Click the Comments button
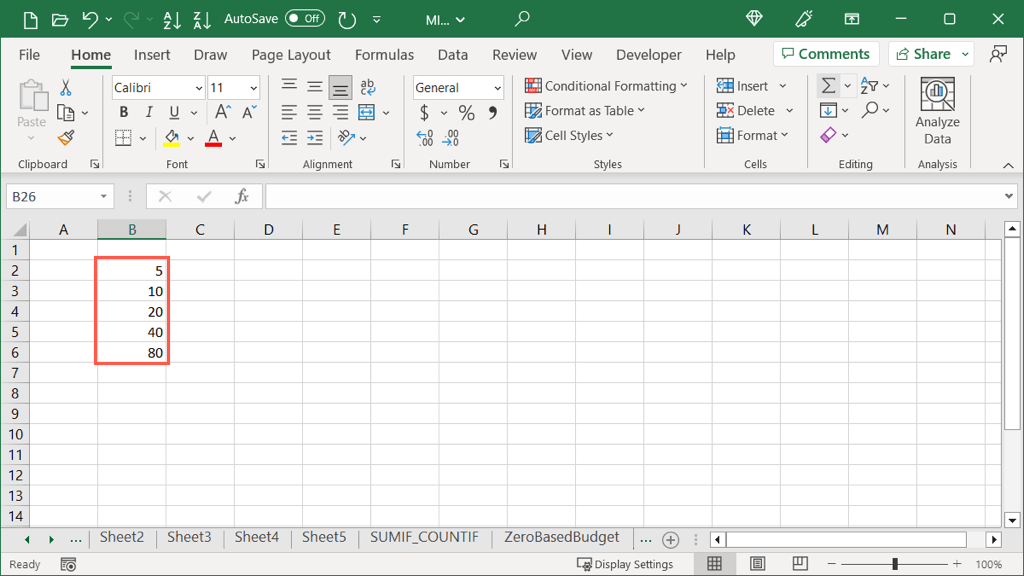This screenshot has width=1024, height=576. pyautogui.click(x=825, y=54)
